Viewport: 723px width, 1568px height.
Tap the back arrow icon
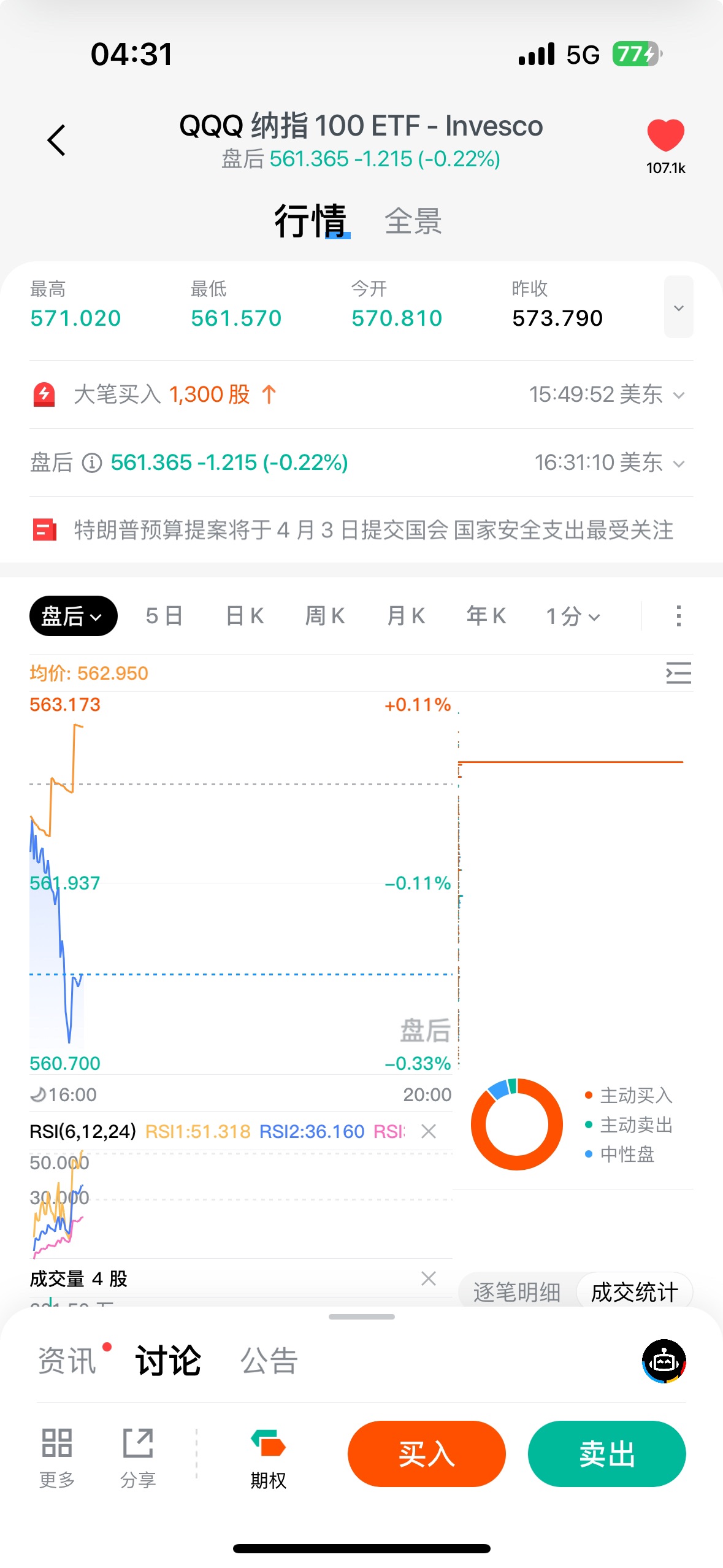(x=56, y=140)
